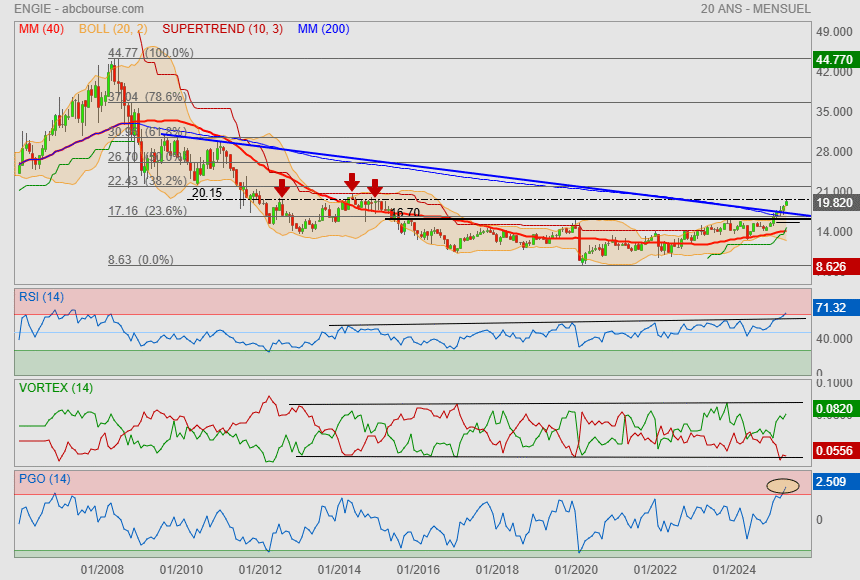Image resolution: width=860 pixels, height=580 pixels.
Task: Click the 17.16 (23.6%) Fibonacci level label
Action: point(147,211)
